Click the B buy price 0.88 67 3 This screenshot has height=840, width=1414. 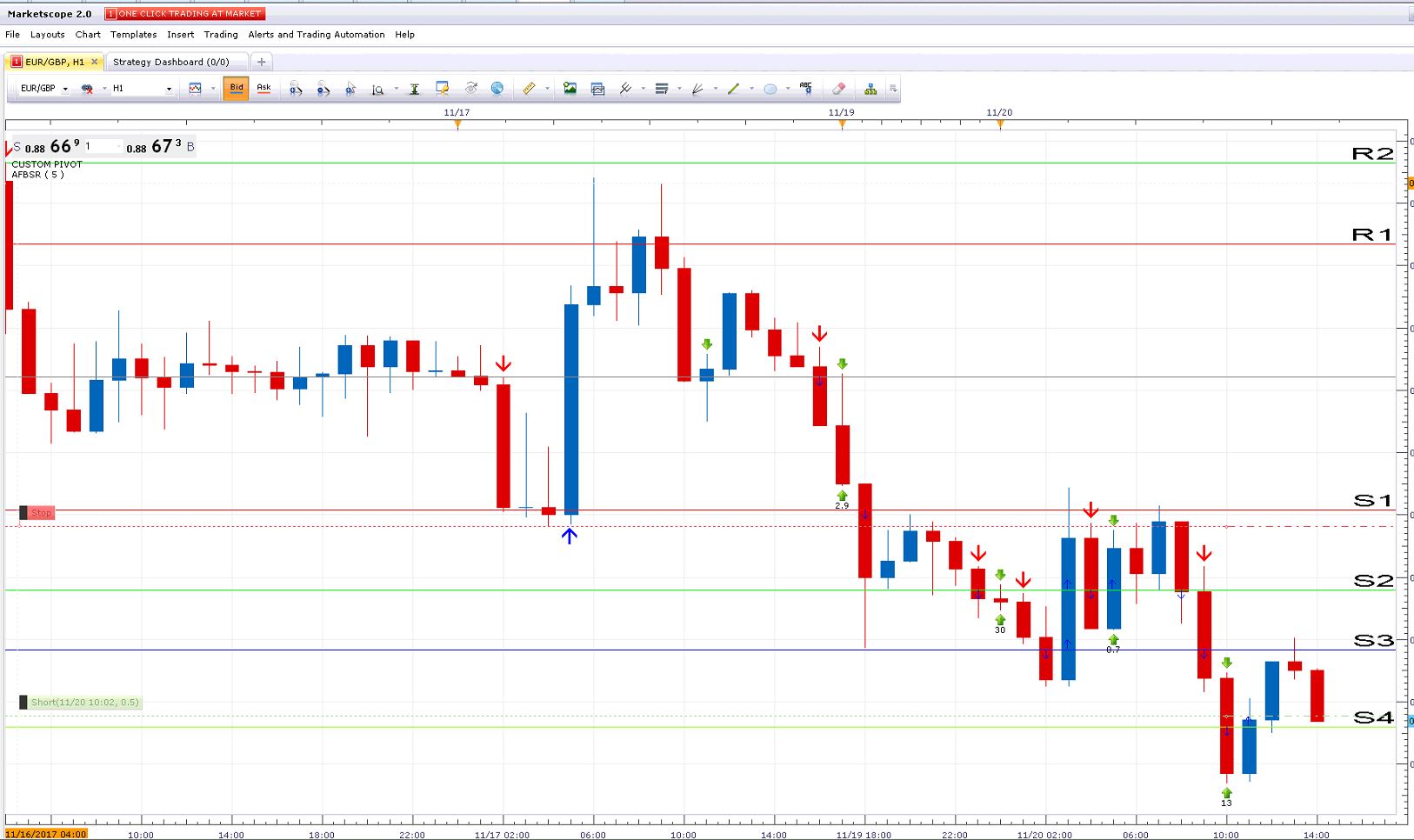coord(160,147)
